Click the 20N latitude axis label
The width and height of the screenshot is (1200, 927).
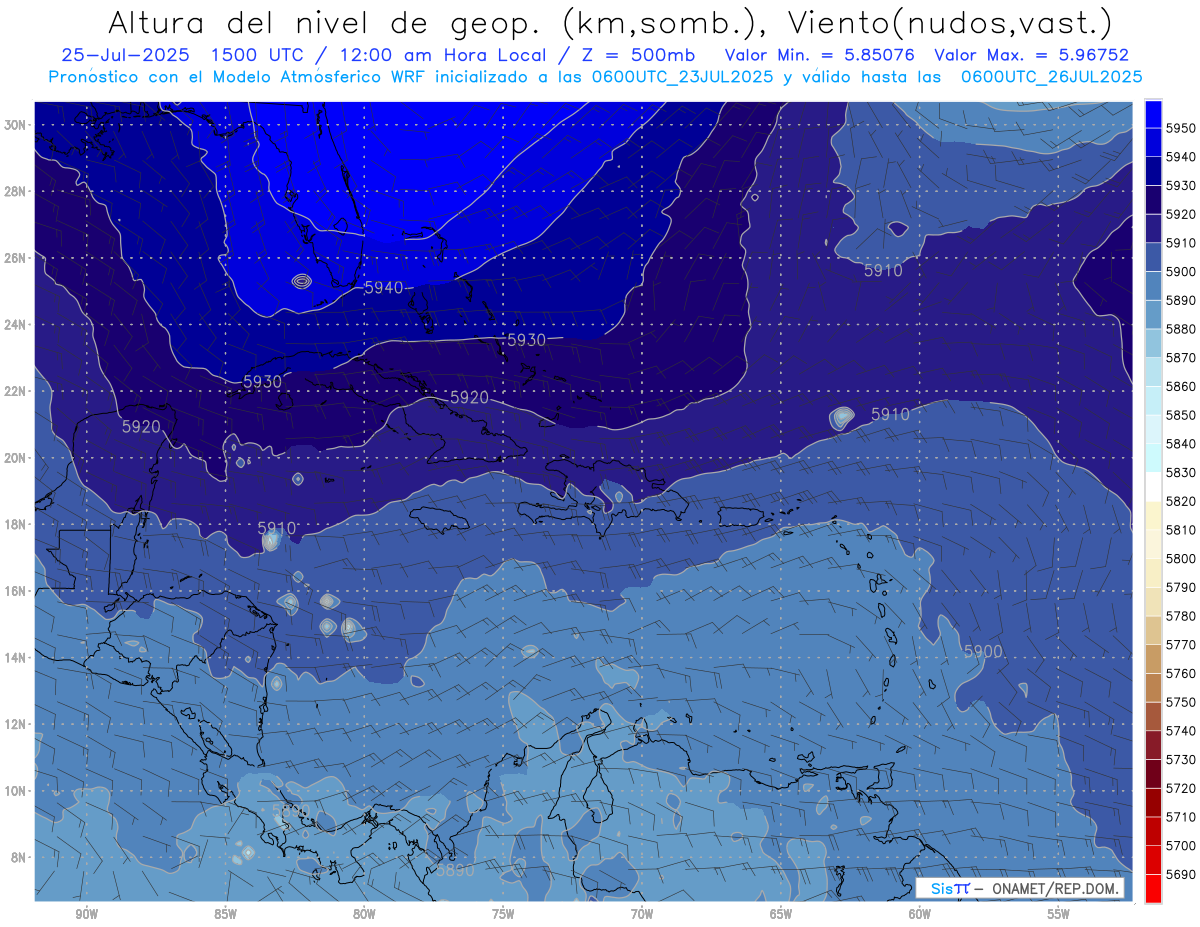16,458
